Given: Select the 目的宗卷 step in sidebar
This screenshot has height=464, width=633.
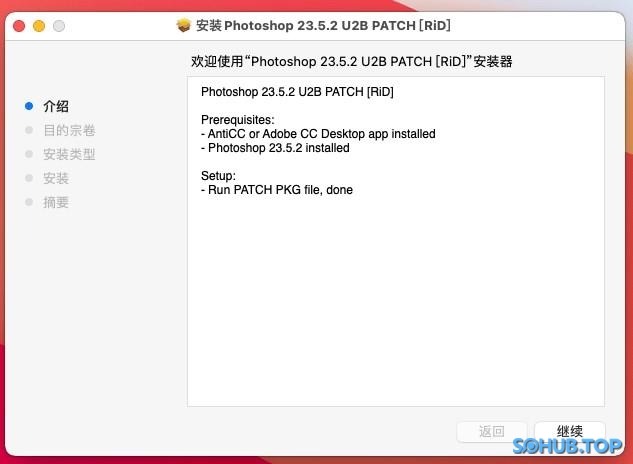Looking at the screenshot, I should [x=69, y=130].
